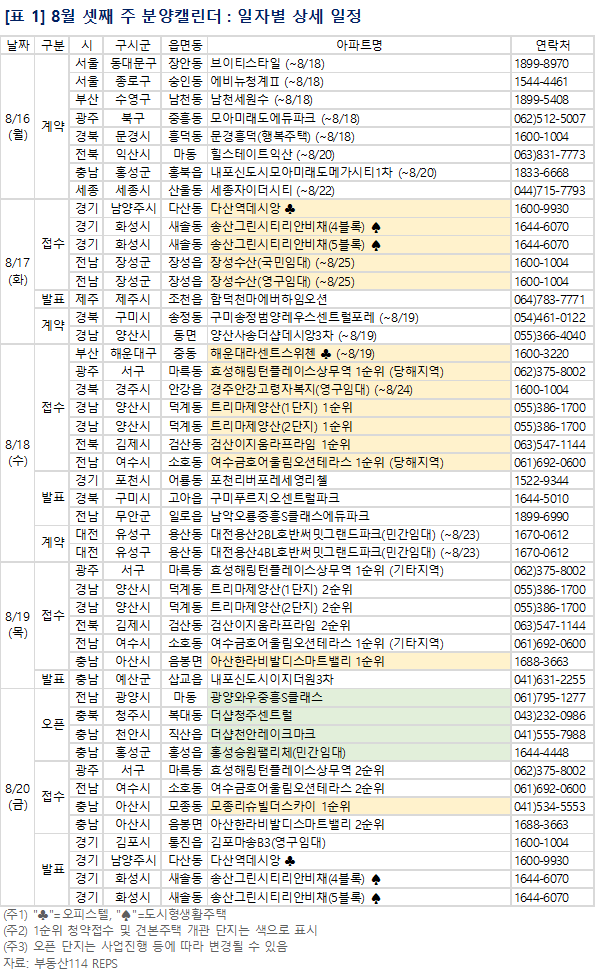The width and height of the screenshot is (597, 971).
Task: Click the spade icon in the 8/17 송산그린시티리안비채(4블록) row
Action: click(x=376, y=227)
